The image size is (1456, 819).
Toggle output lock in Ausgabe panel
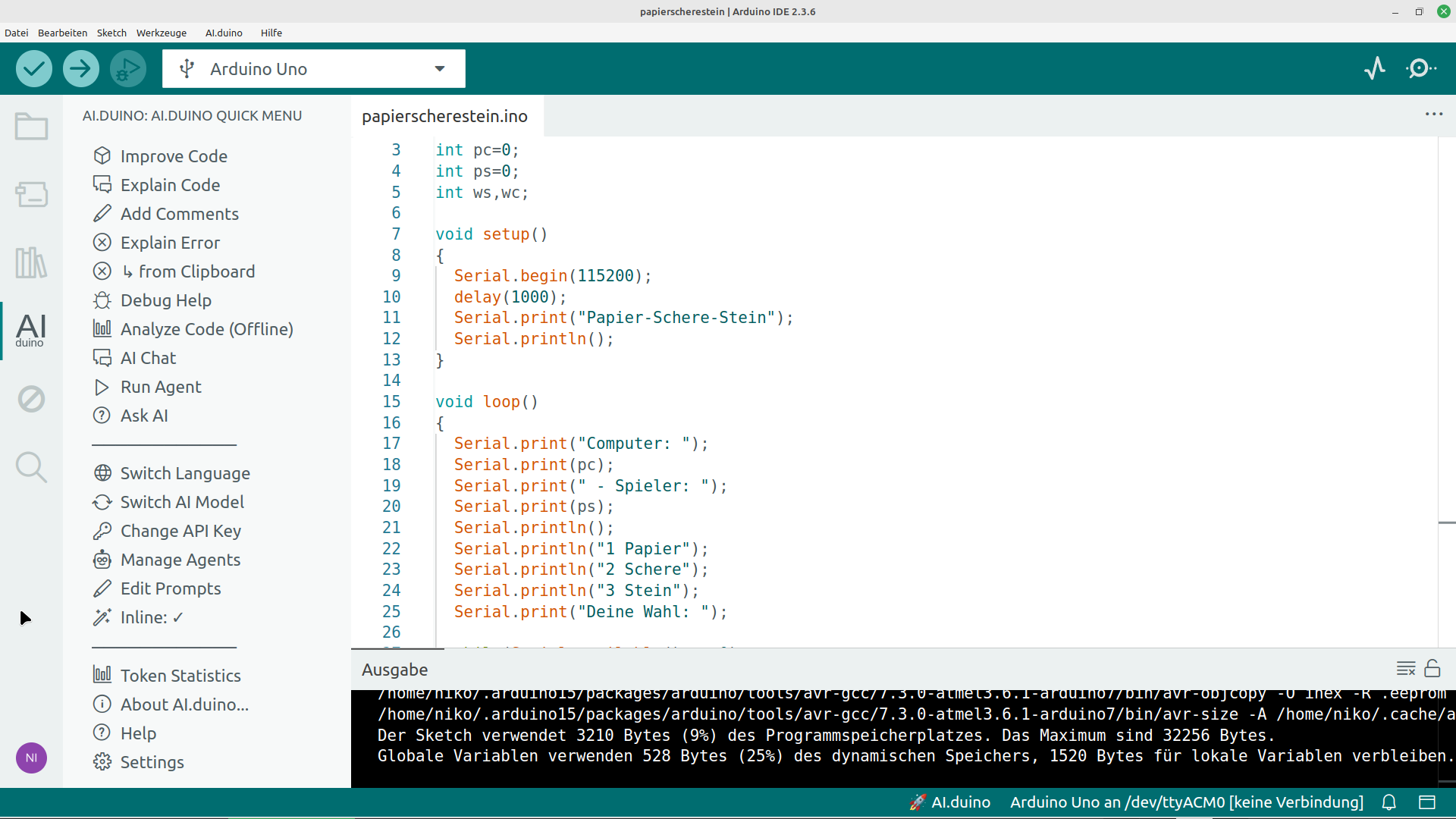(1432, 669)
